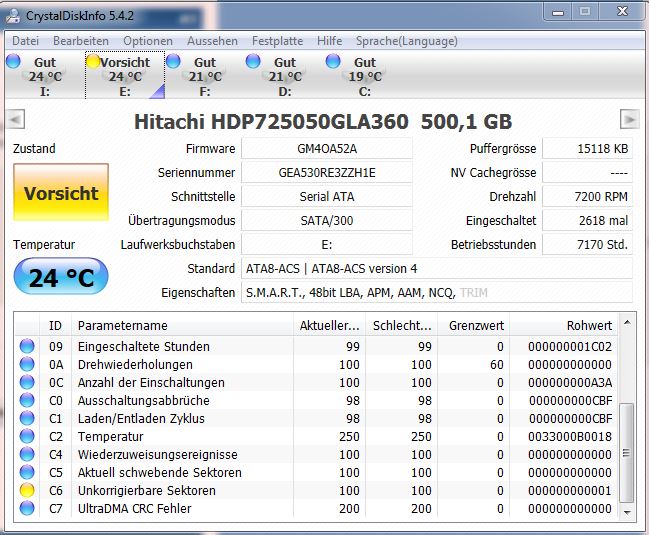Select drive F: in disk bar

point(205,76)
